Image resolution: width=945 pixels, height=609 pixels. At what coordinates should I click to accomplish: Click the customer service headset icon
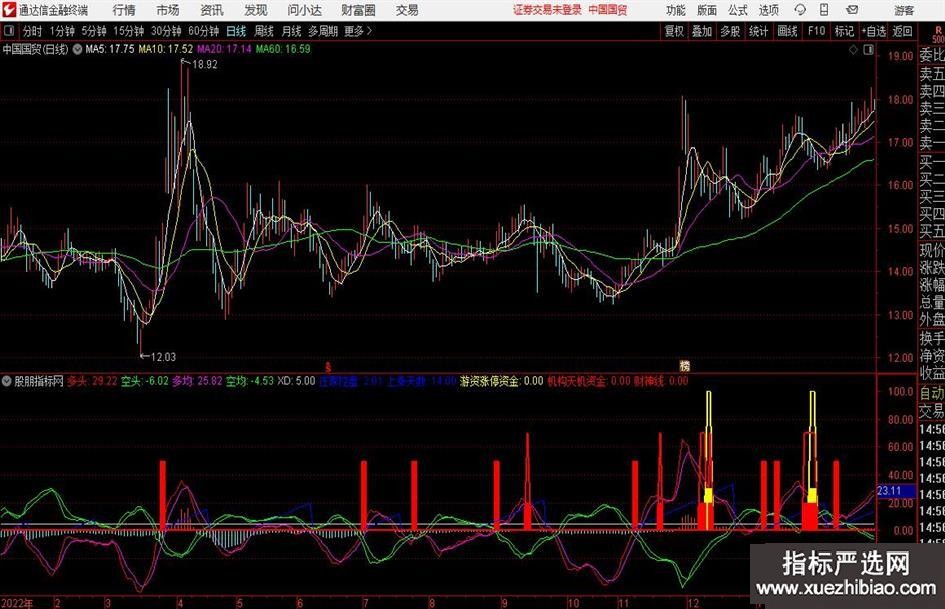pos(800,10)
